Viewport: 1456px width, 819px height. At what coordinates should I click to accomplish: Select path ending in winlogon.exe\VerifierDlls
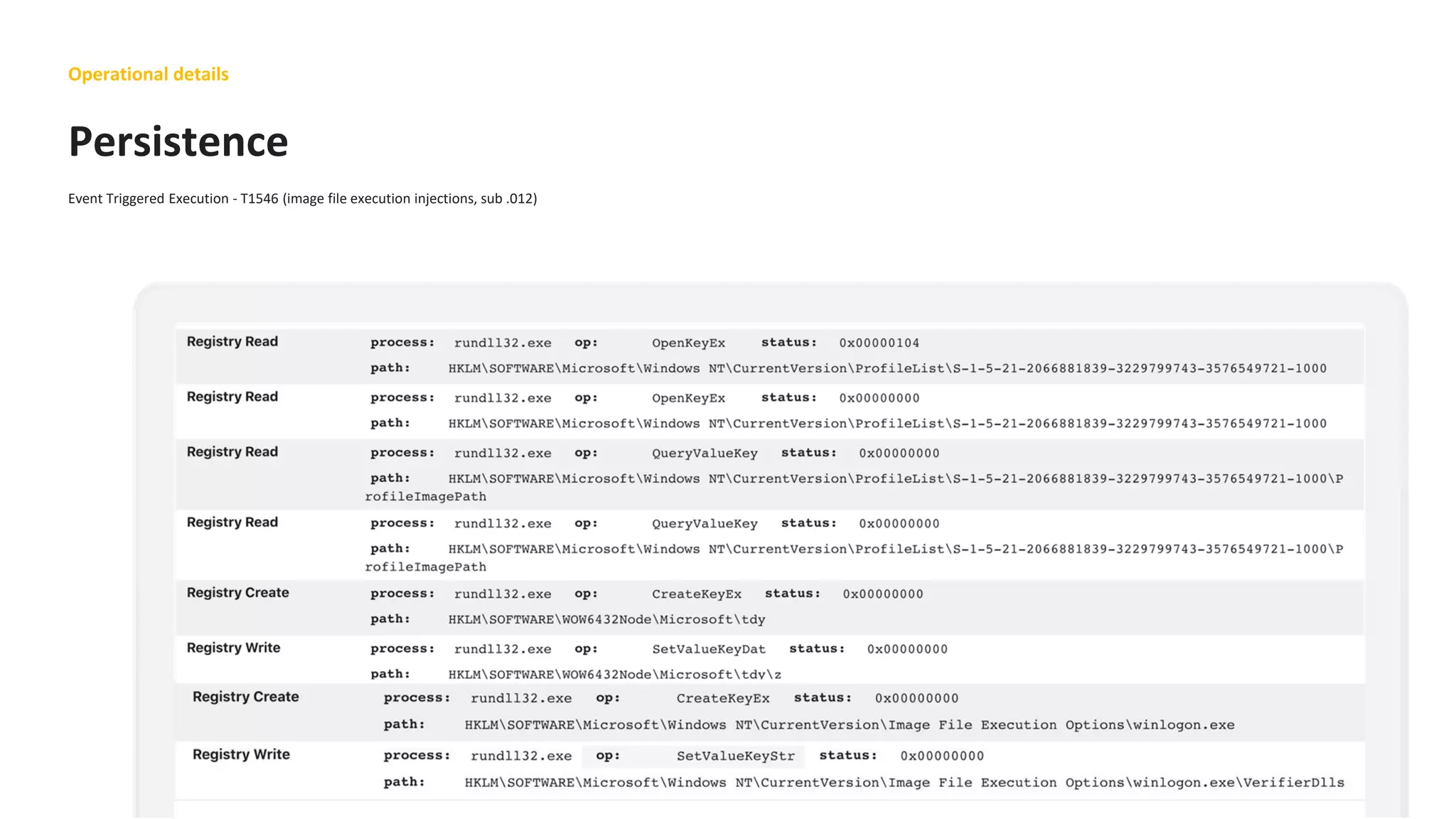coord(904,782)
